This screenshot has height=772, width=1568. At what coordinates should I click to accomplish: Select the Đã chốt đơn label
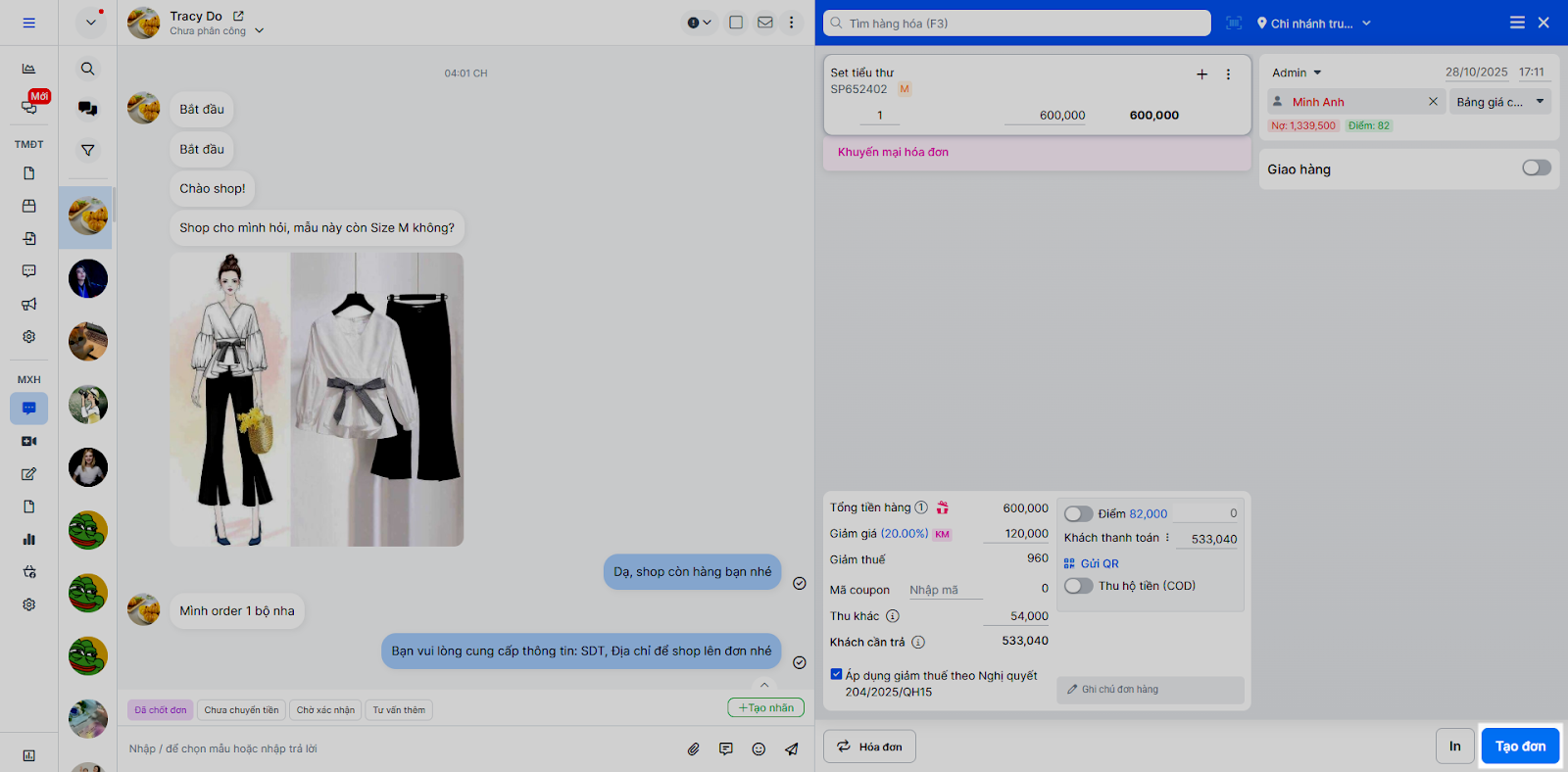160,710
